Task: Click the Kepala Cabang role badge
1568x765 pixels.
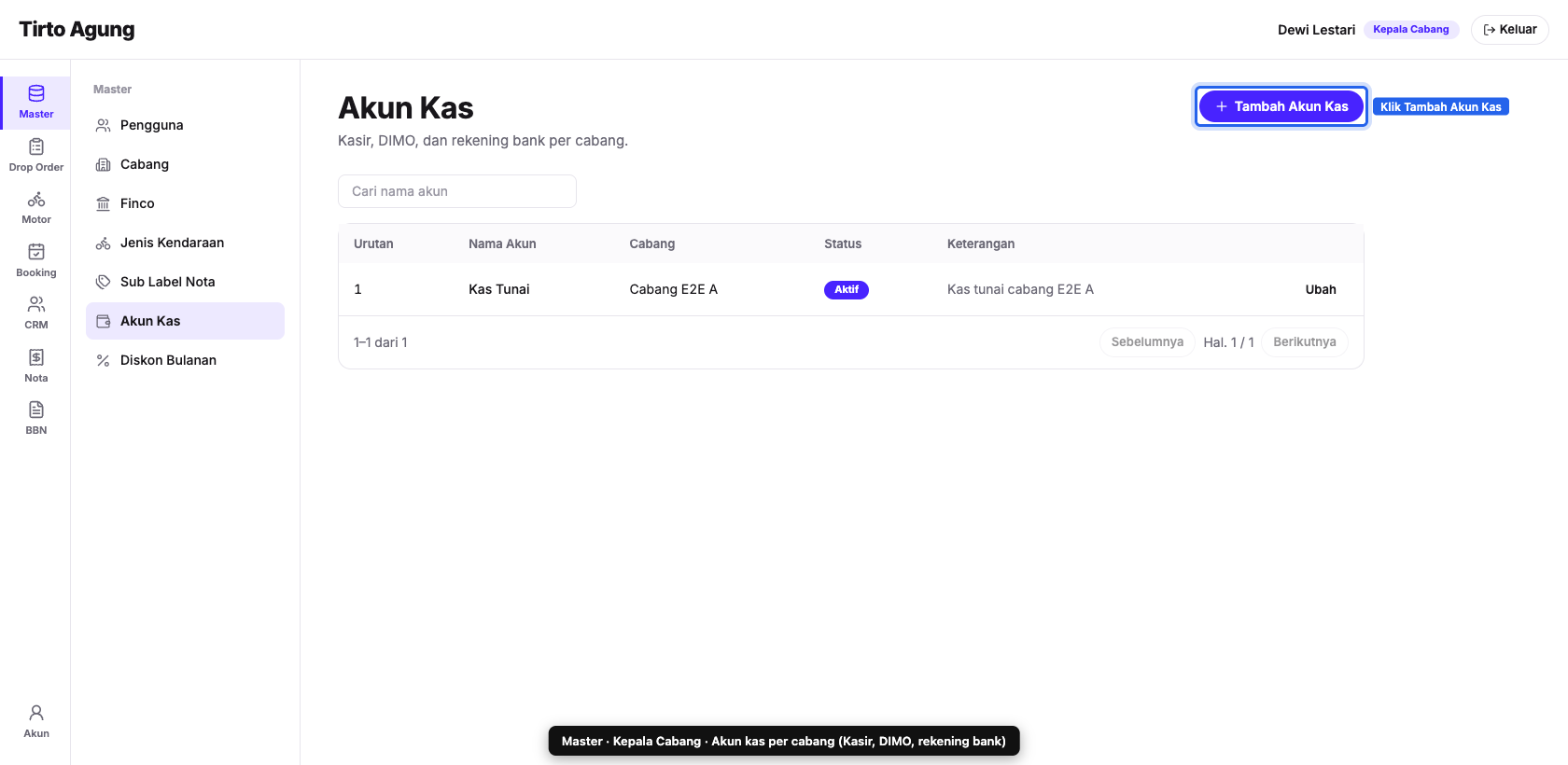Action: pos(1411,30)
